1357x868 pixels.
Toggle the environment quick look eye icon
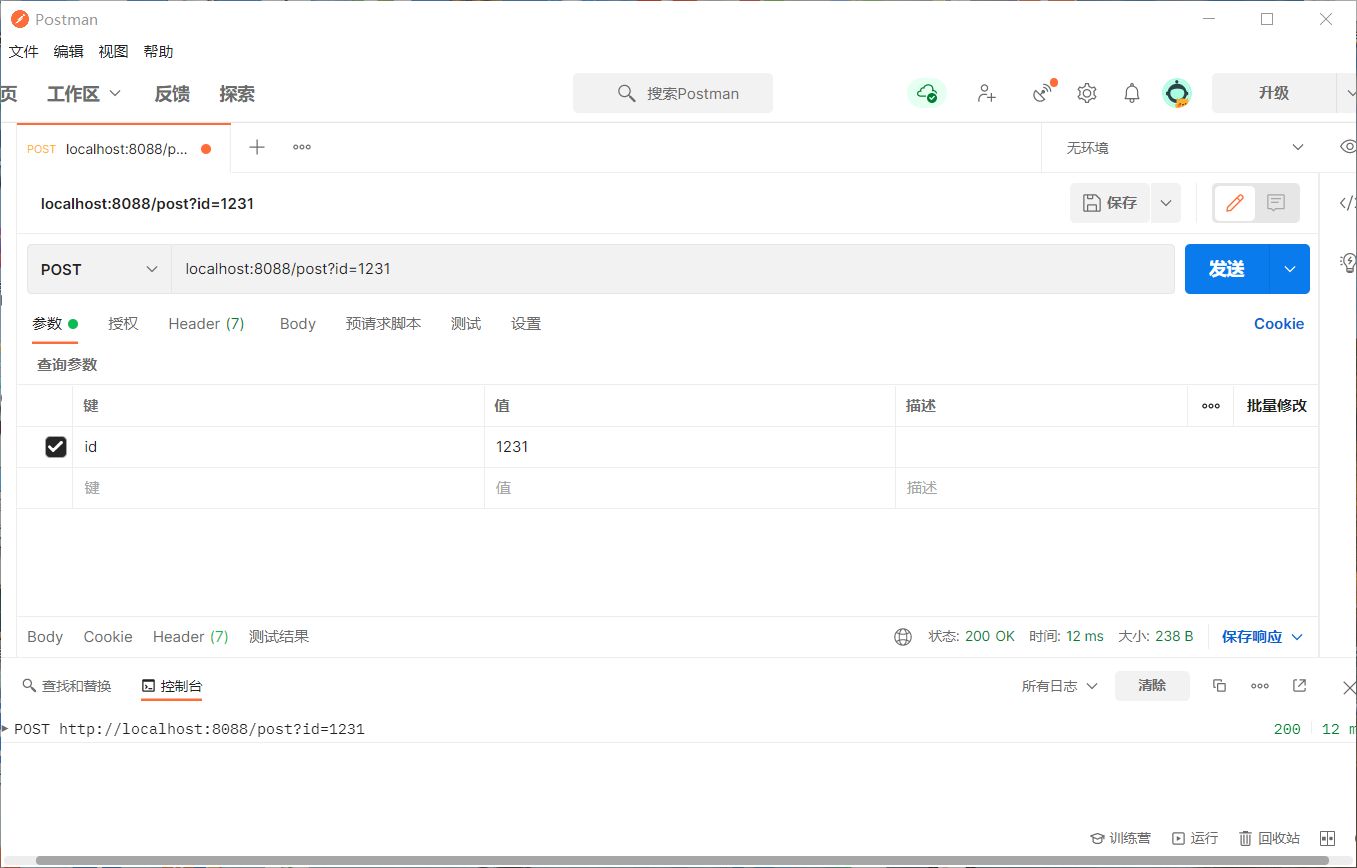point(1349,147)
